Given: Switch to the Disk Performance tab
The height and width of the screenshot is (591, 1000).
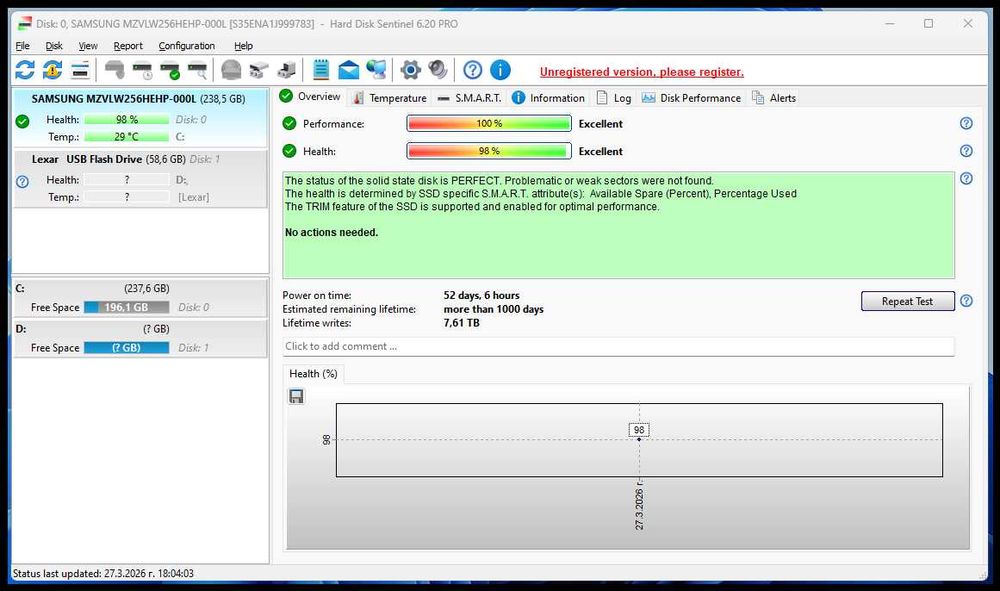Looking at the screenshot, I should coord(691,98).
